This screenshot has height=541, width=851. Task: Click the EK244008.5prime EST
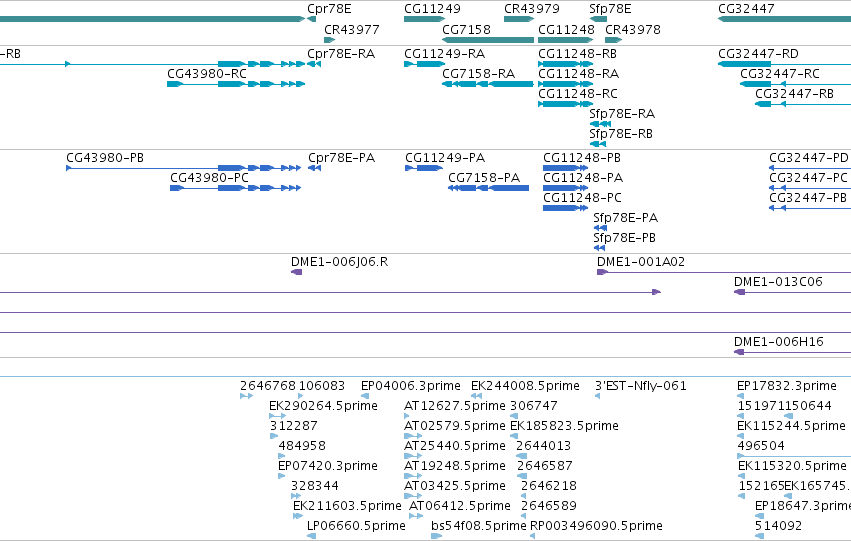point(477,396)
